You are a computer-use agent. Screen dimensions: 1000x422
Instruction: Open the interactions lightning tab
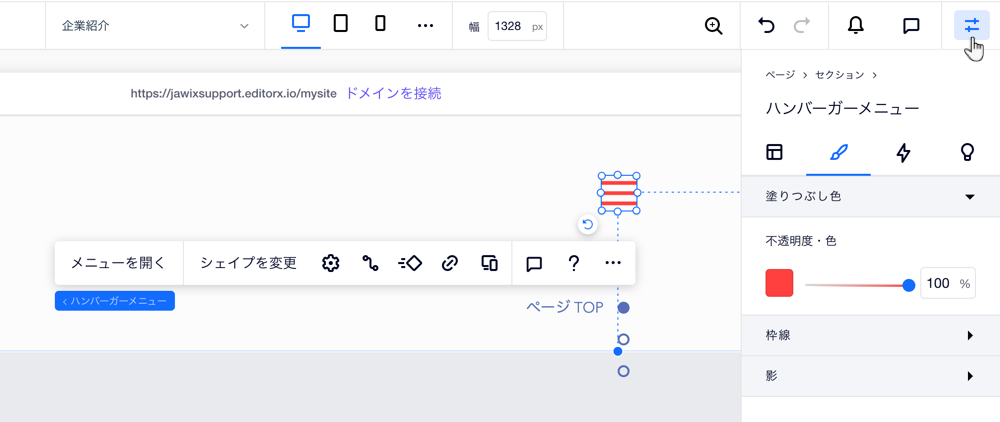[903, 152]
